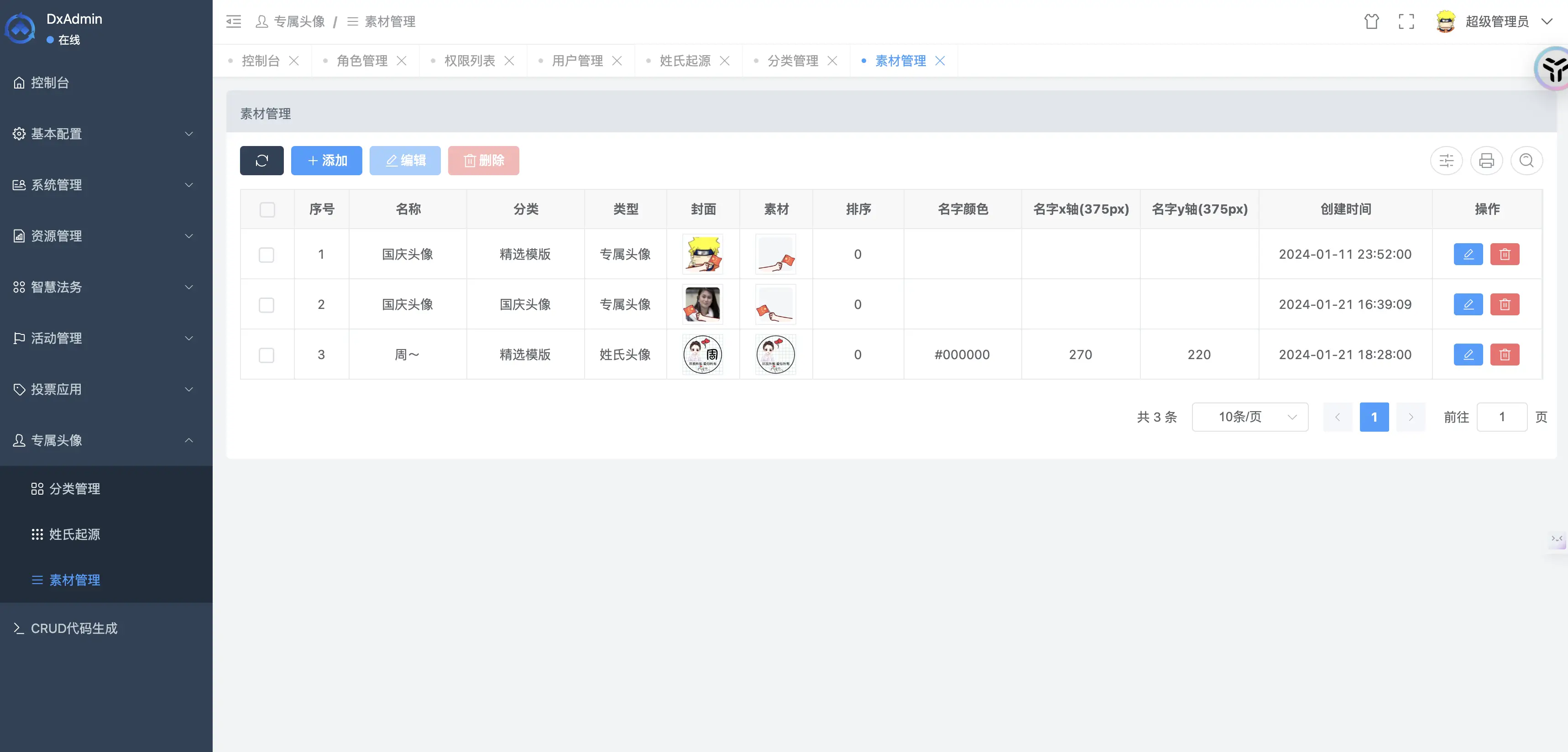
Task: Select page 1 pagination button
Action: click(1374, 418)
